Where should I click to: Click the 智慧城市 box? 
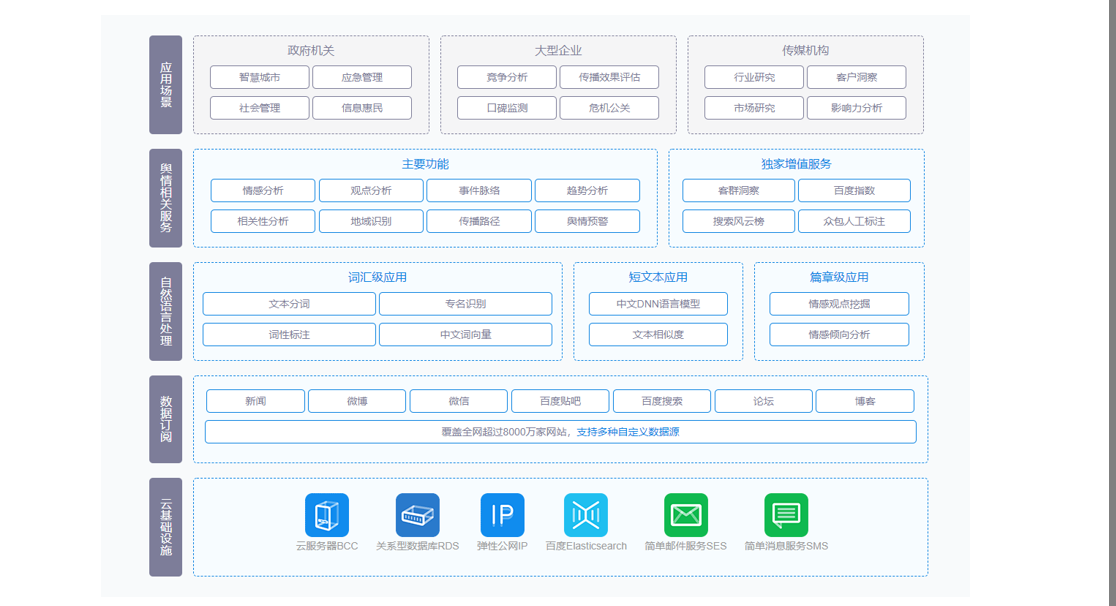click(260, 77)
